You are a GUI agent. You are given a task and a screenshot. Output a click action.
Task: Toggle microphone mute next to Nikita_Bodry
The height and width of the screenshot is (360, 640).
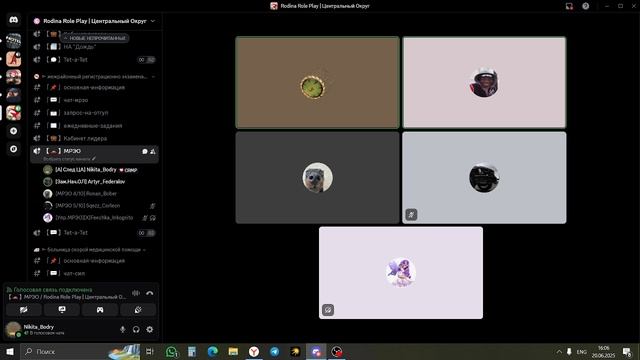point(122,329)
